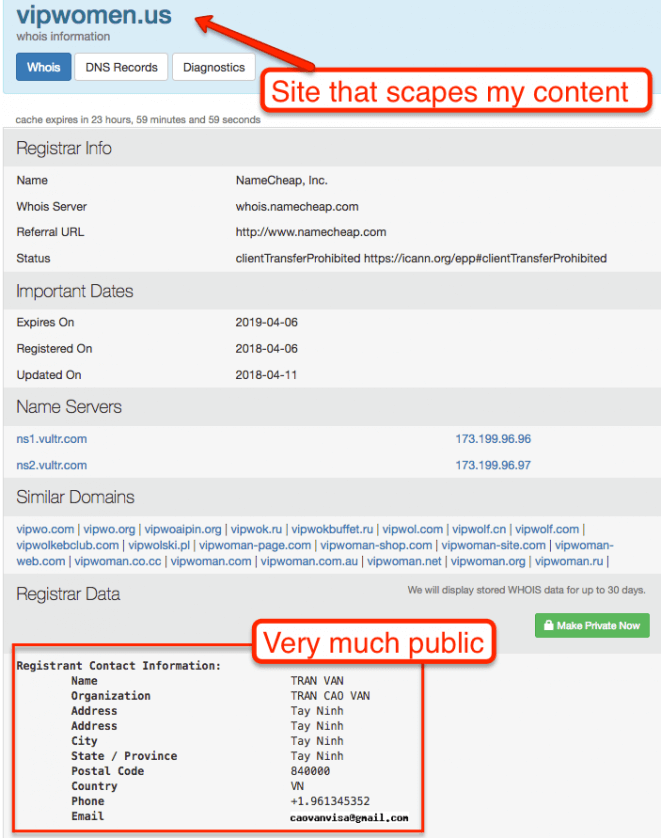Viewport: 661px width, 838px height.
Task: Click the Similar Domains section heading
Action: click(x=75, y=497)
